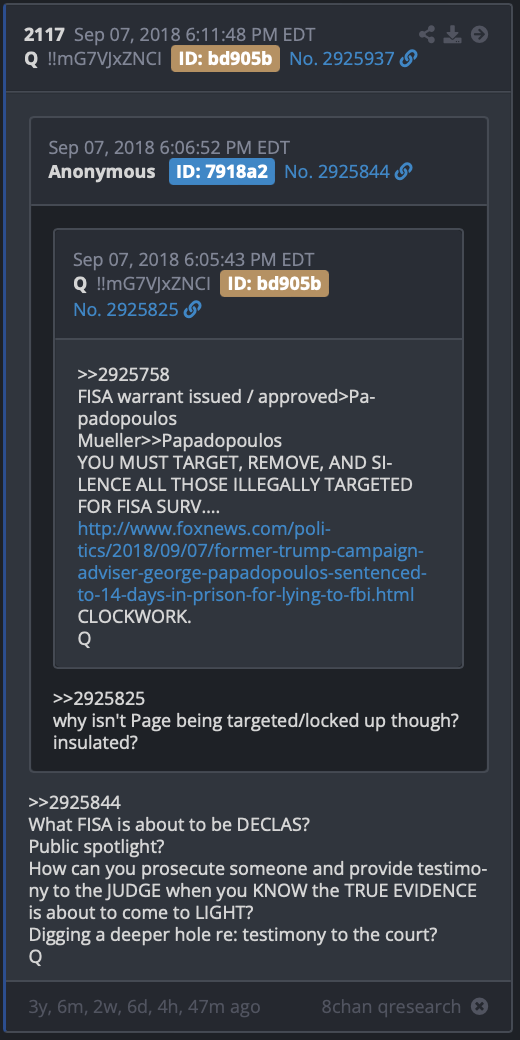Click the download icon for post 2117
The height and width of the screenshot is (1040, 520).
click(x=452, y=34)
